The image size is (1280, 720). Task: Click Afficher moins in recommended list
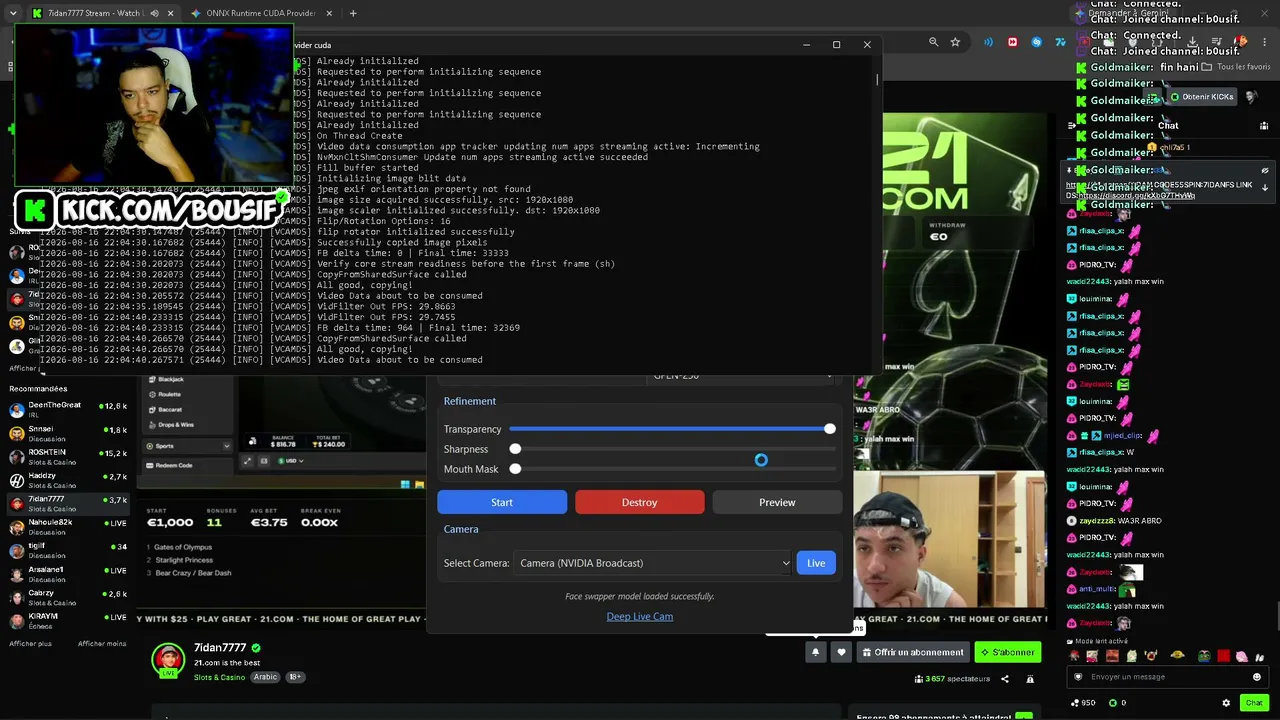tap(102, 644)
